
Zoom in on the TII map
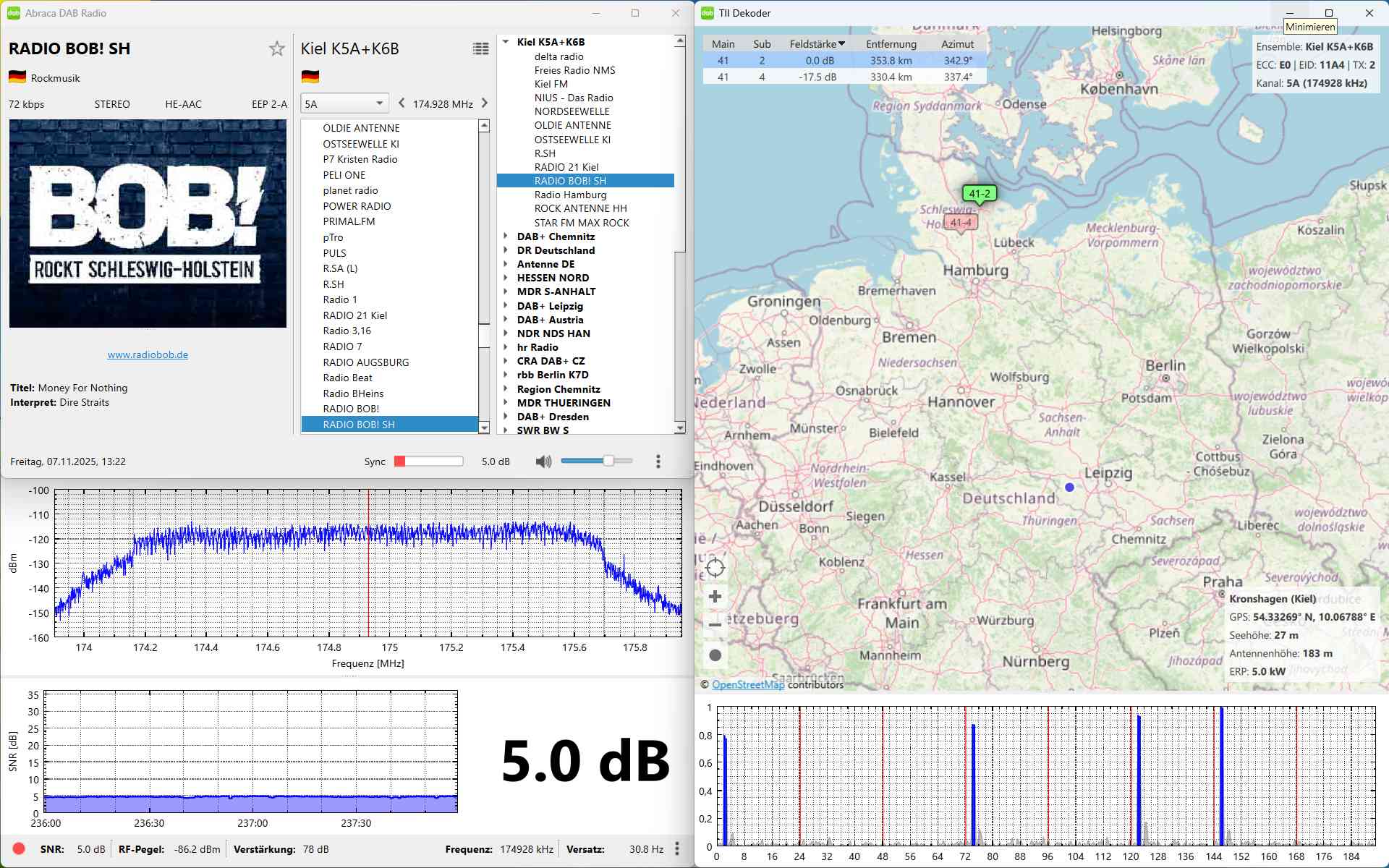point(715,597)
